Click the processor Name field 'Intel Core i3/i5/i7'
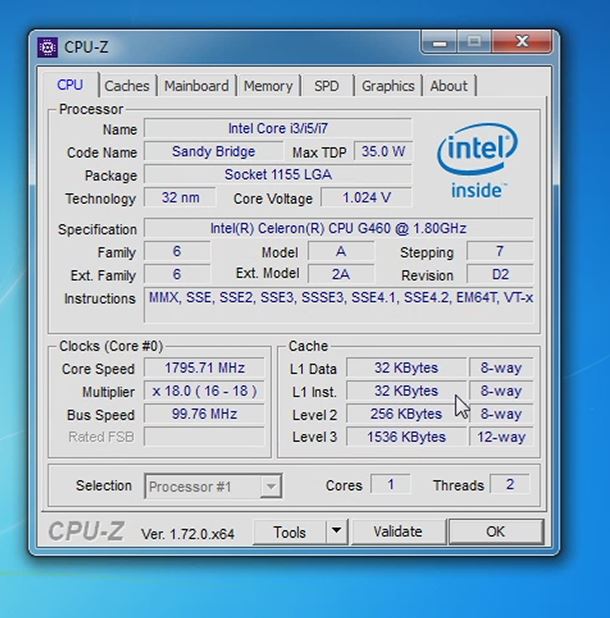610x618 pixels. [x=278, y=128]
